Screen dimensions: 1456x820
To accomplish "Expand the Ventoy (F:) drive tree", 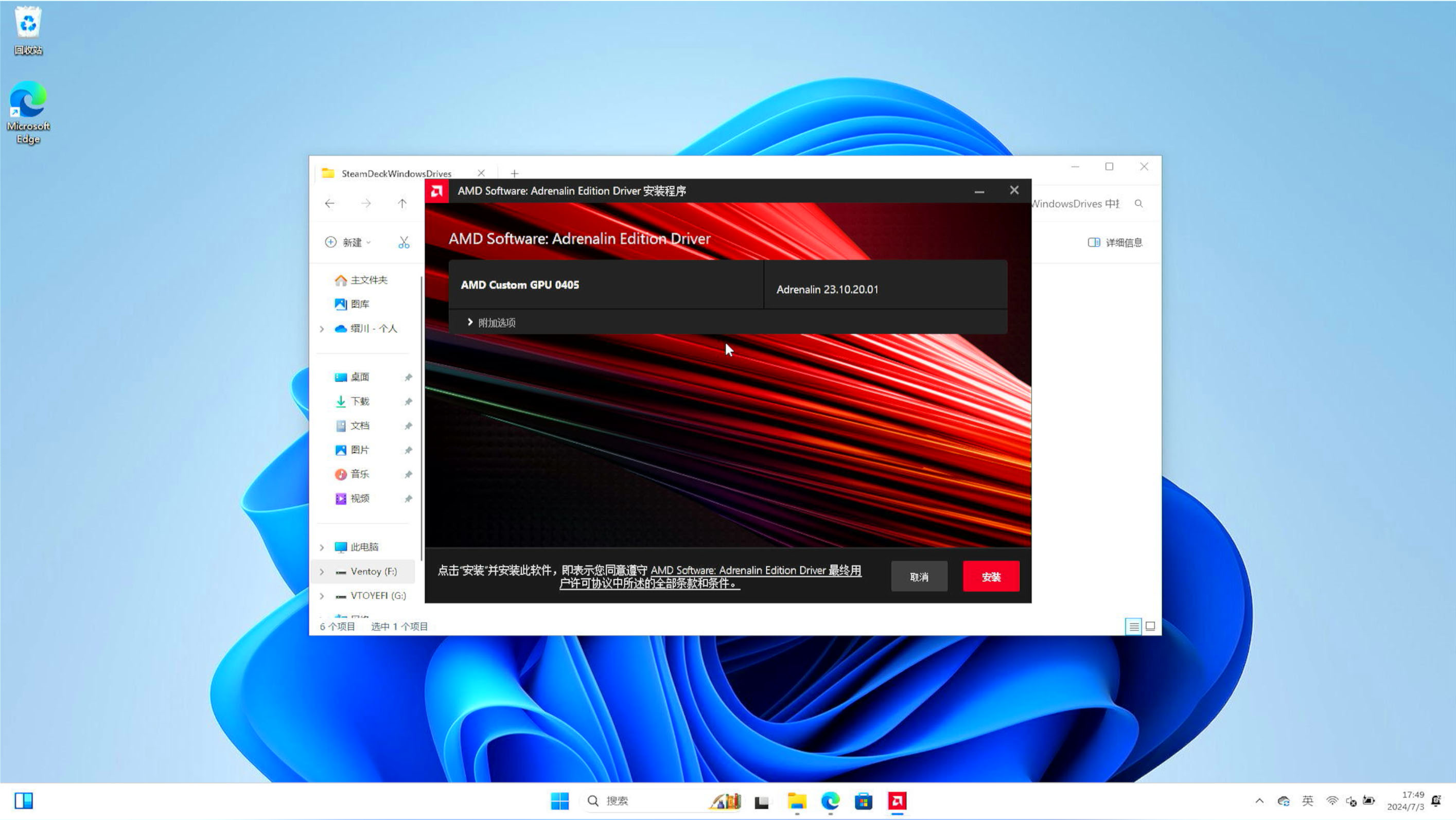I will [322, 572].
